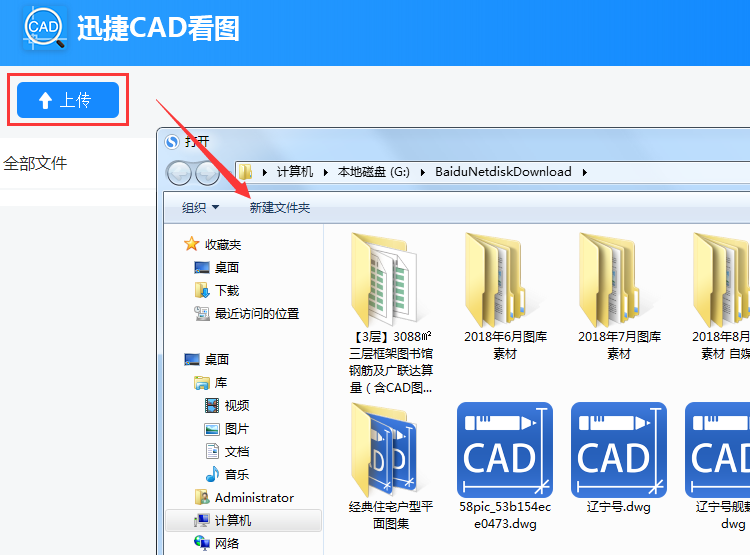Click 计算机 in the address path

(295, 172)
